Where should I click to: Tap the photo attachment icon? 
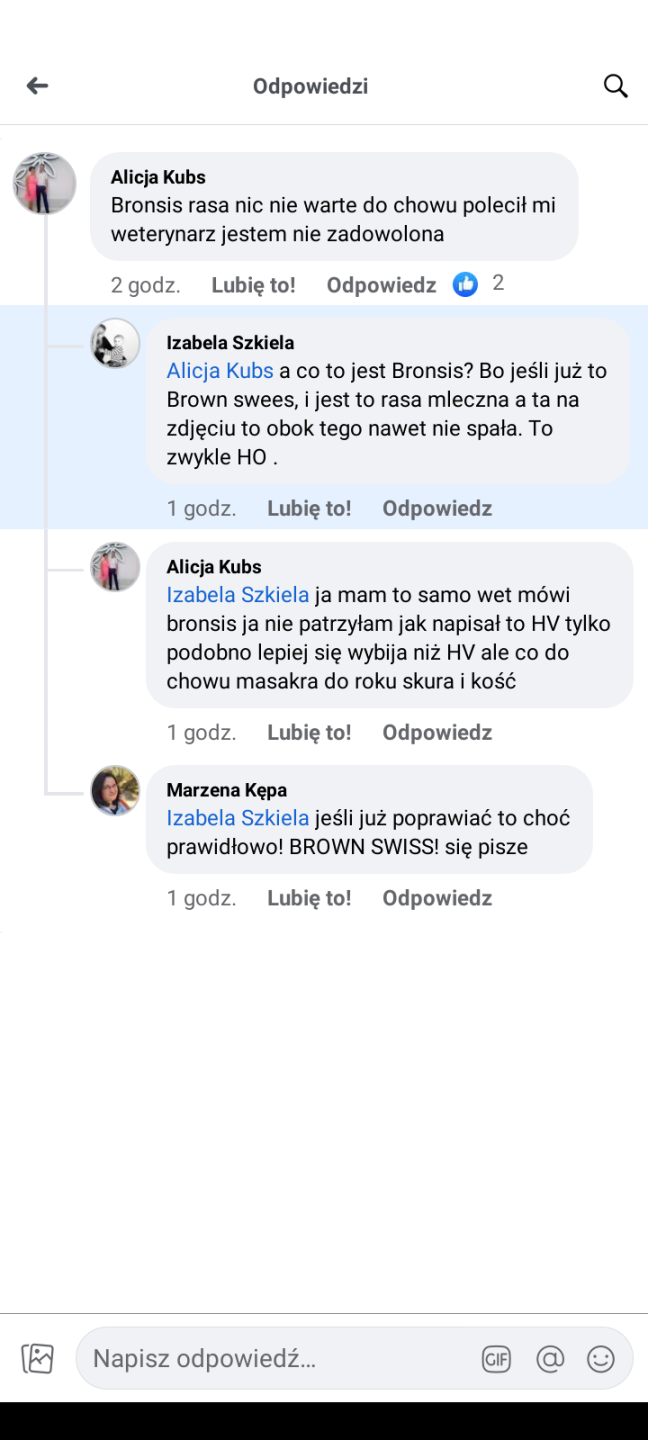point(38,1359)
